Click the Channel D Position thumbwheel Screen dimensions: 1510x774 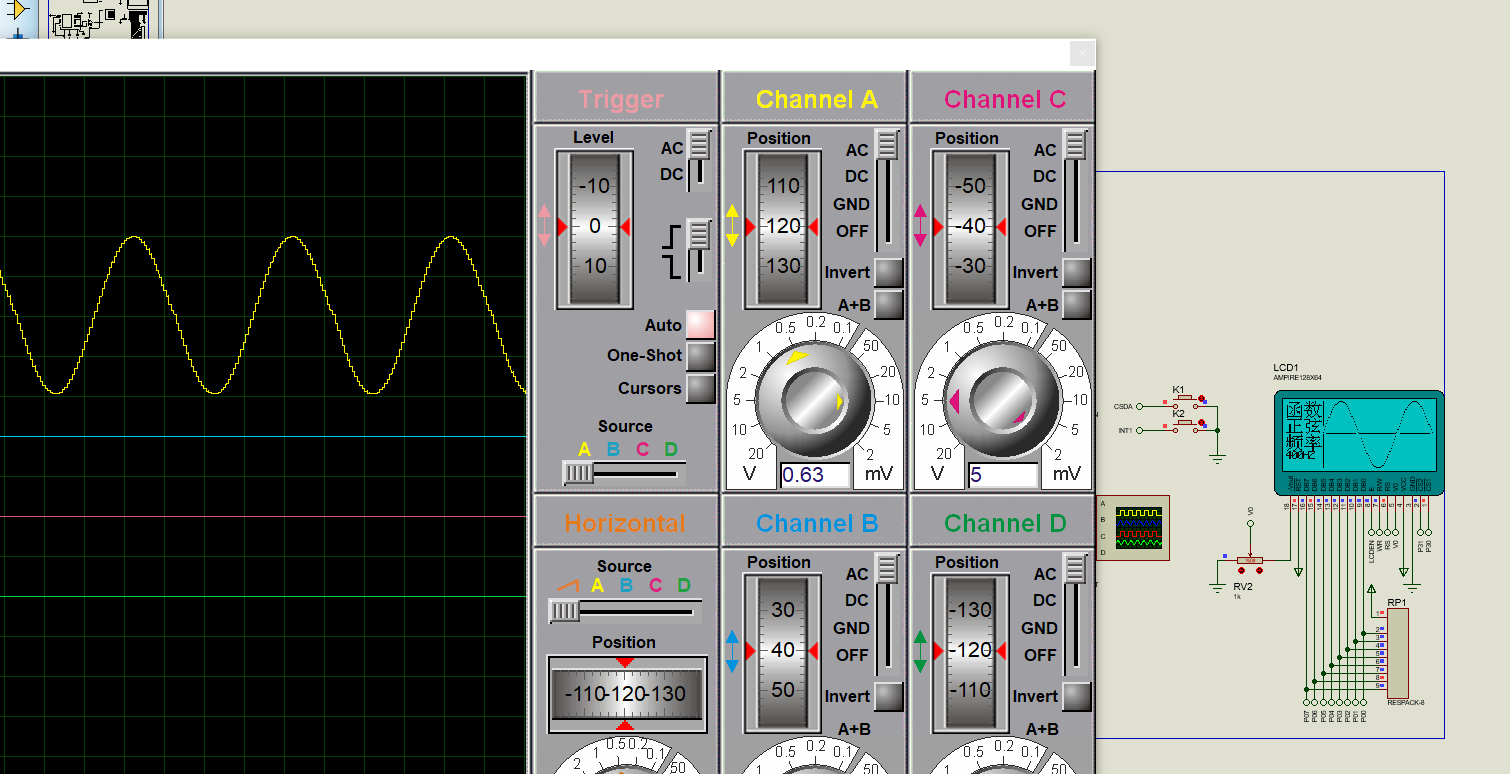[x=970, y=652]
